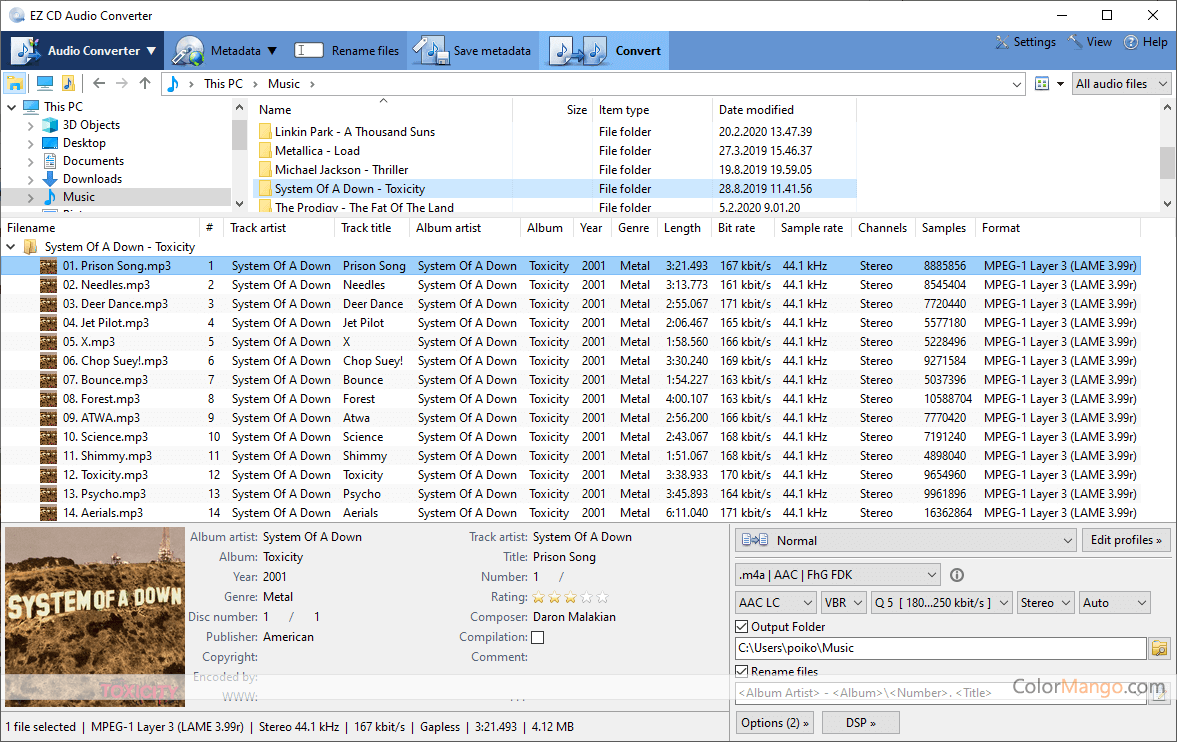Image resolution: width=1177 pixels, height=742 pixels.
Task: Select Desktop in the folder tree
Action: click(84, 143)
